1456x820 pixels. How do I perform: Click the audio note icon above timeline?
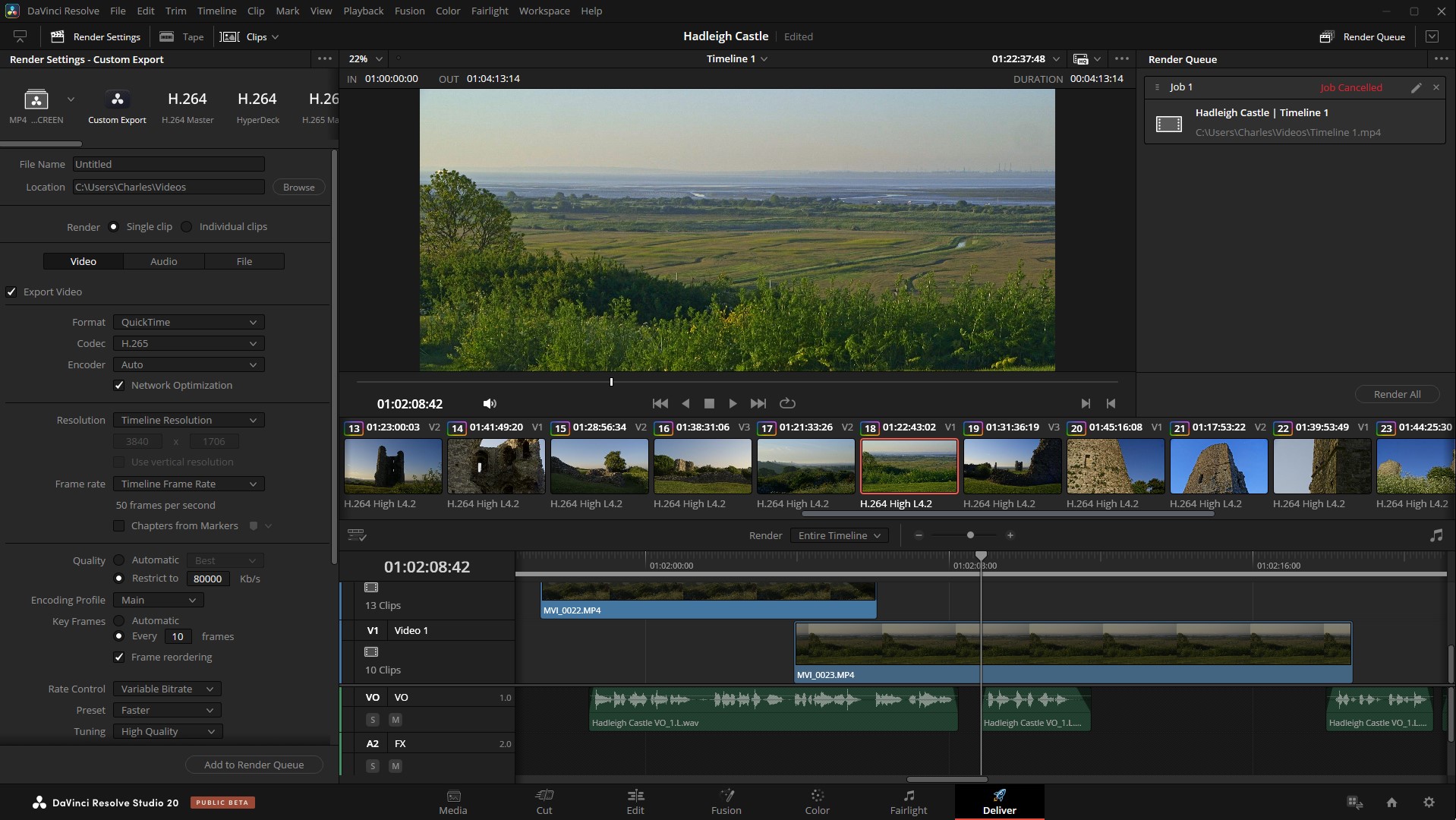(x=1436, y=535)
